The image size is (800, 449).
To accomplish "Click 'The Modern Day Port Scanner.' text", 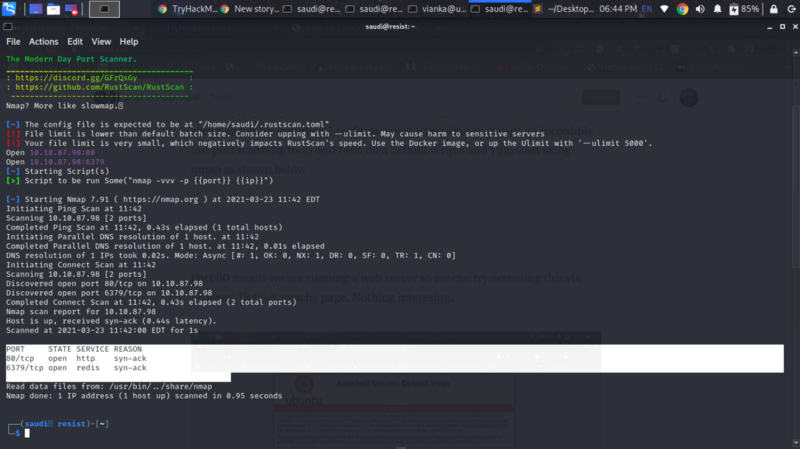I will (71, 59).
